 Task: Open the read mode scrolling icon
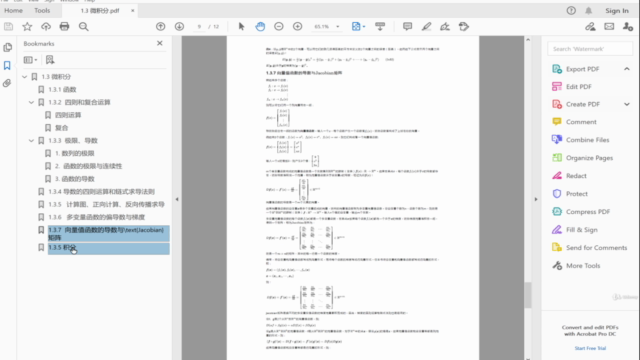(x=380, y=27)
